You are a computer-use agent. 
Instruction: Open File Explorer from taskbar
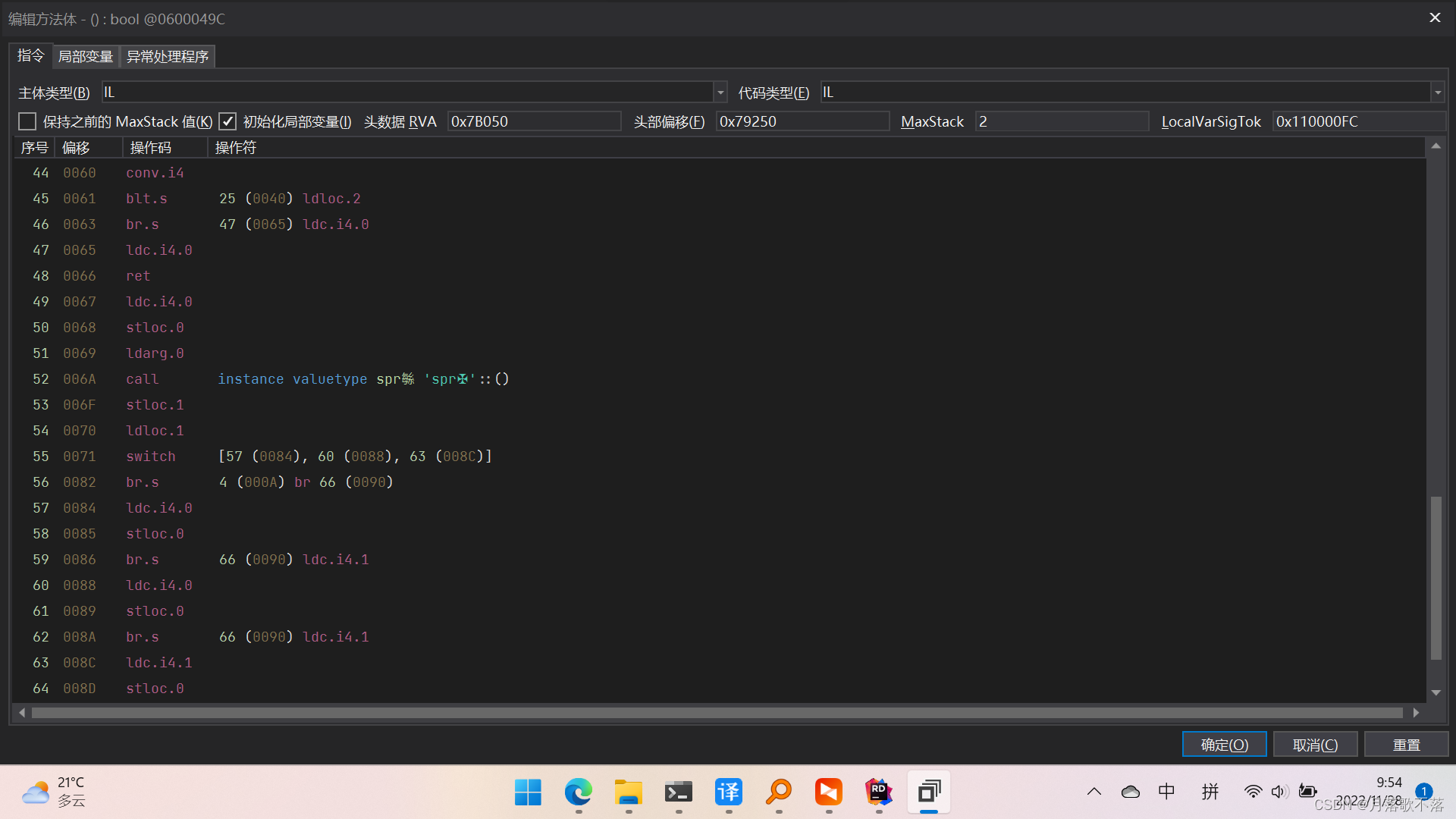tap(628, 792)
